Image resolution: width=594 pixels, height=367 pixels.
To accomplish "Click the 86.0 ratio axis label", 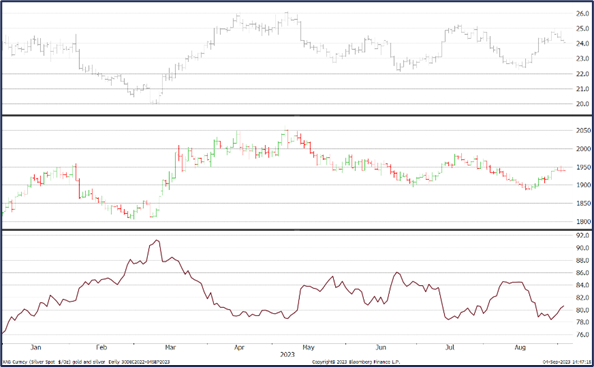I will click(x=583, y=273).
